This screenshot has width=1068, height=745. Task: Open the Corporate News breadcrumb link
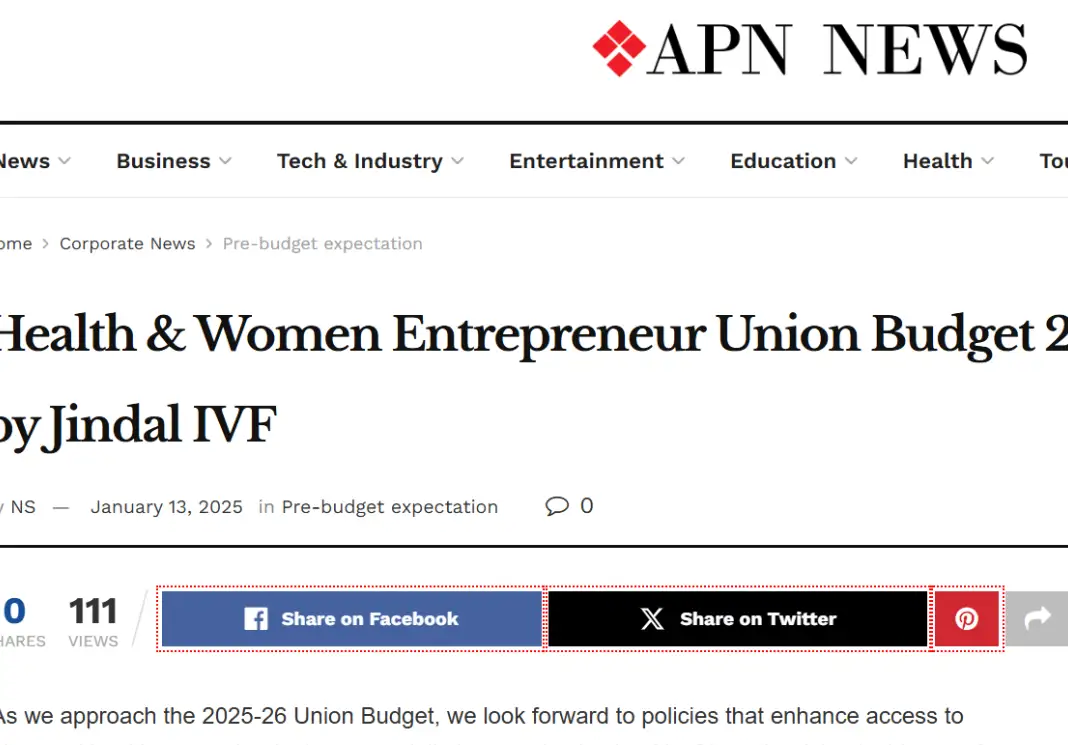pyautogui.click(x=127, y=243)
